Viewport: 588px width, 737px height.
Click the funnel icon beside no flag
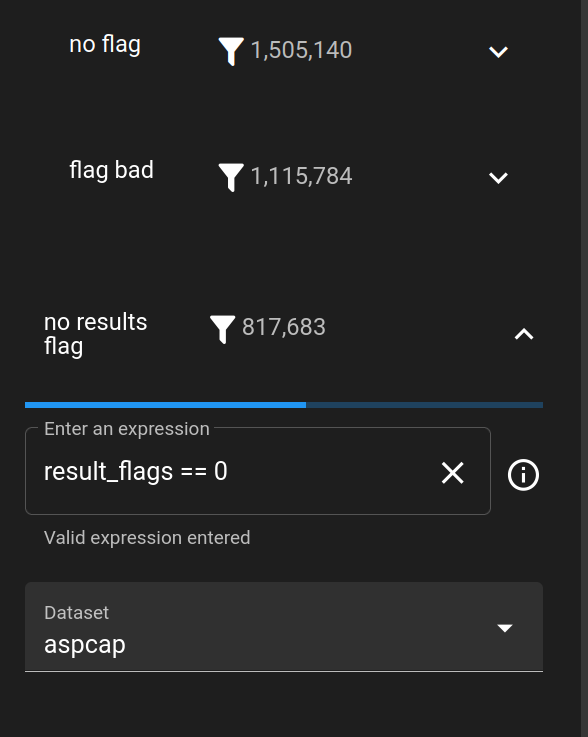231,51
